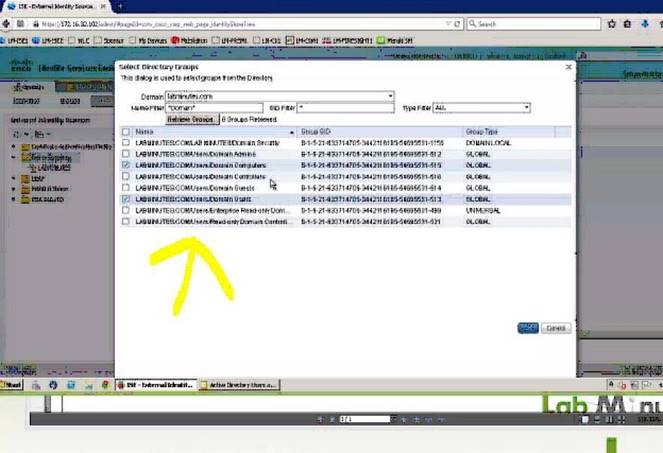
Task: Tick the Domain Admins group checkbox
Action: (126, 154)
